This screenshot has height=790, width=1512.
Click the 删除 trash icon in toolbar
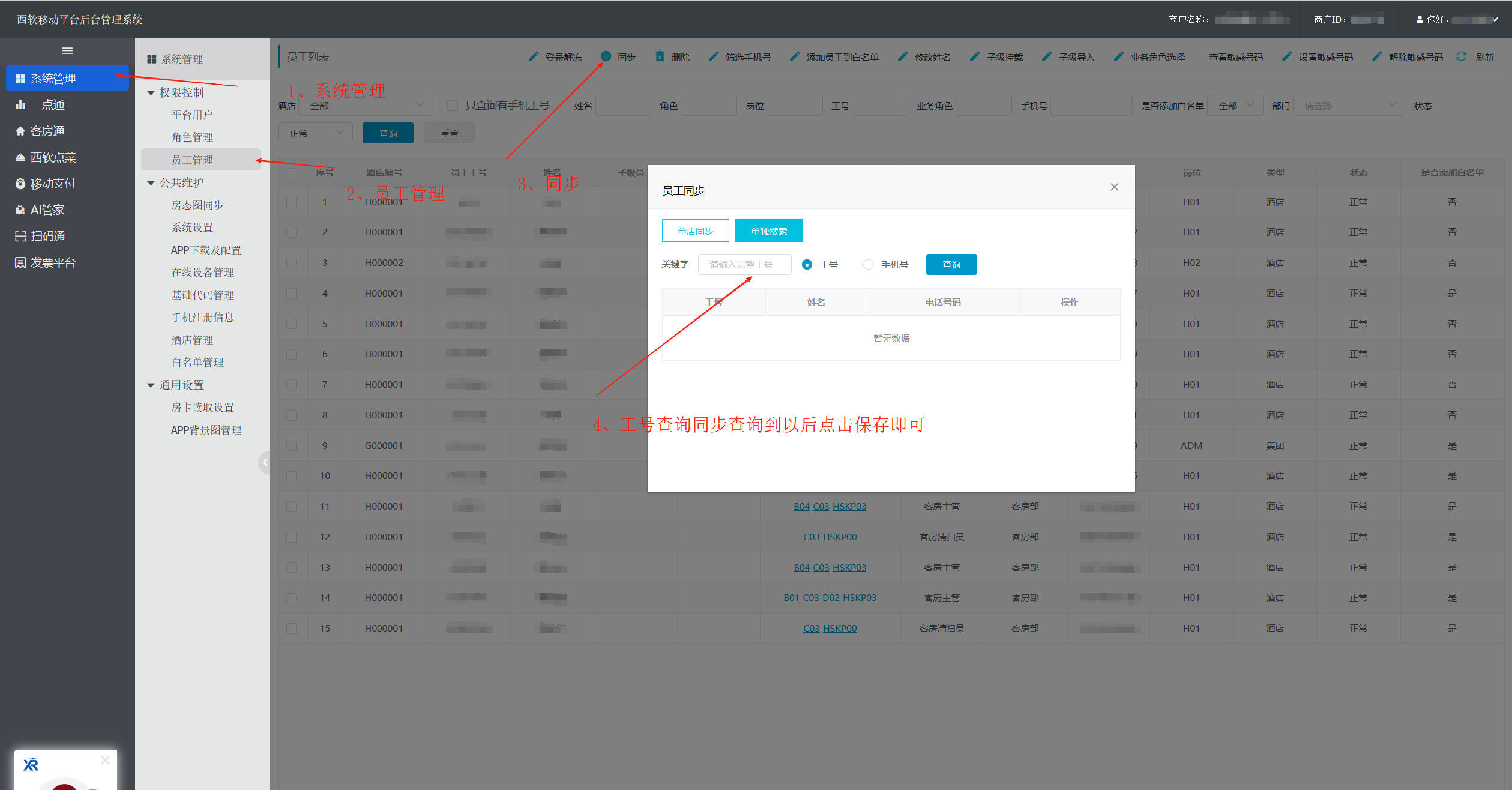tap(660, 56)
